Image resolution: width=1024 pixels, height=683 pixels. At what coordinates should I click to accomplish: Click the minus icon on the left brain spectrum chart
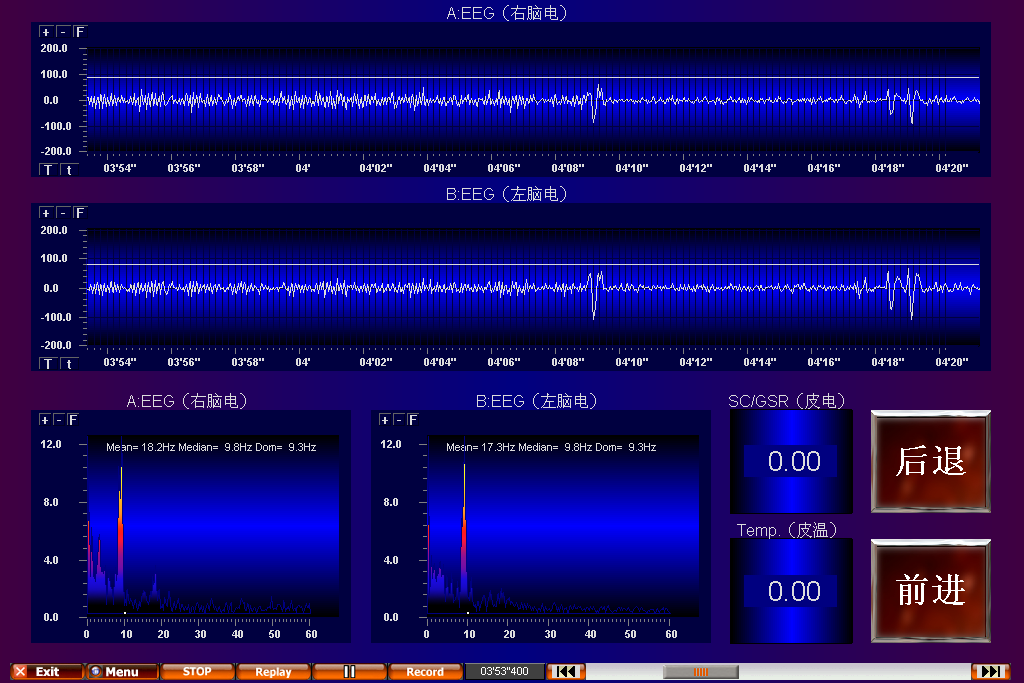click(x=400, y=420)
